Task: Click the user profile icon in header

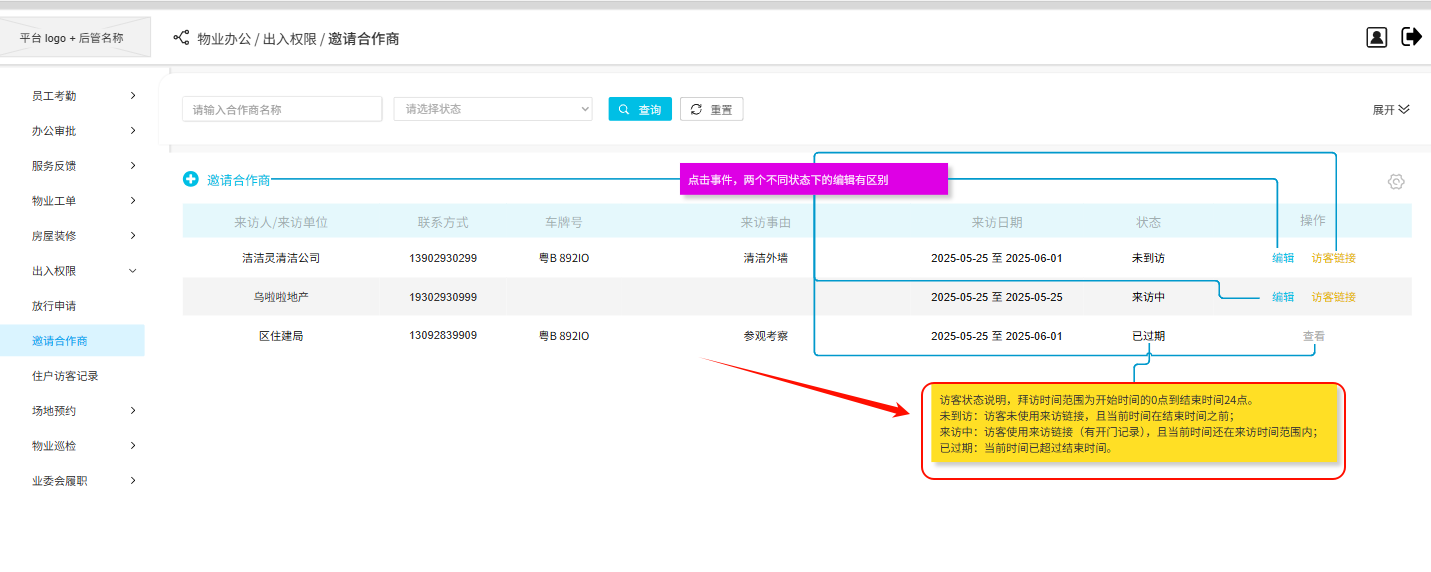Action: tap(1377, 38)
